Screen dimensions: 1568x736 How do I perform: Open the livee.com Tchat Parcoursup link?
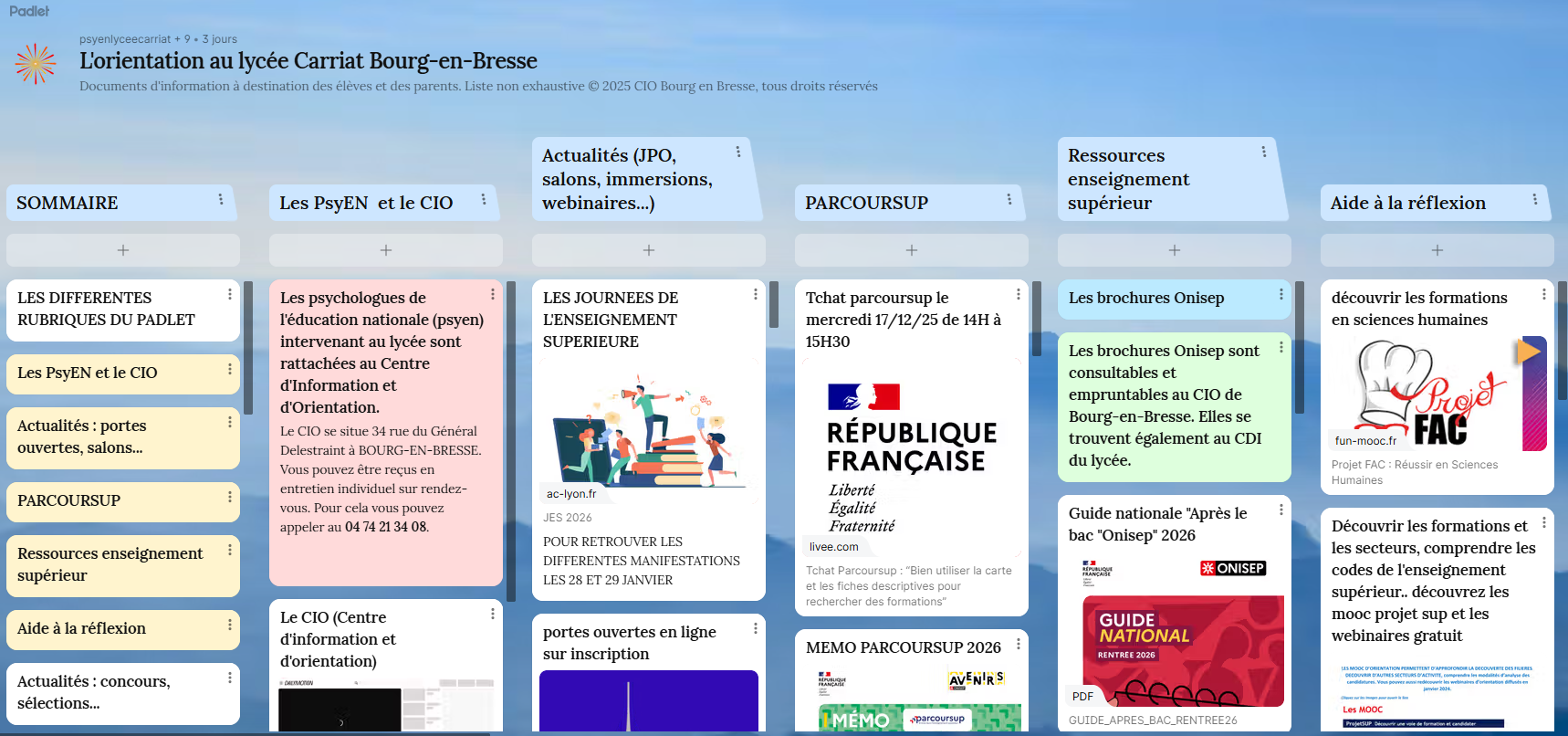pyautogui.click(x=911, y=457)
